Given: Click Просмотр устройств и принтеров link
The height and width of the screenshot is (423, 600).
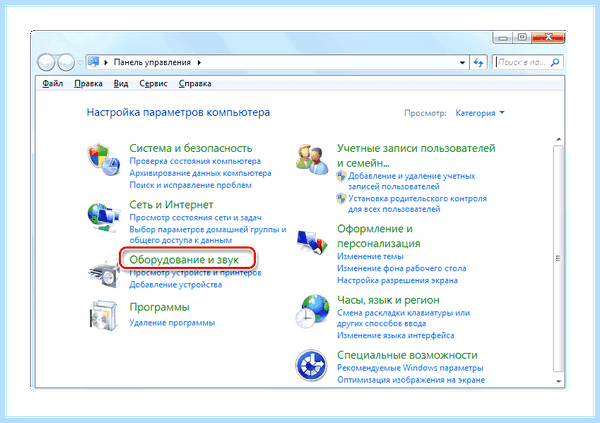Looking at the screenshot, I should point(195,273).
